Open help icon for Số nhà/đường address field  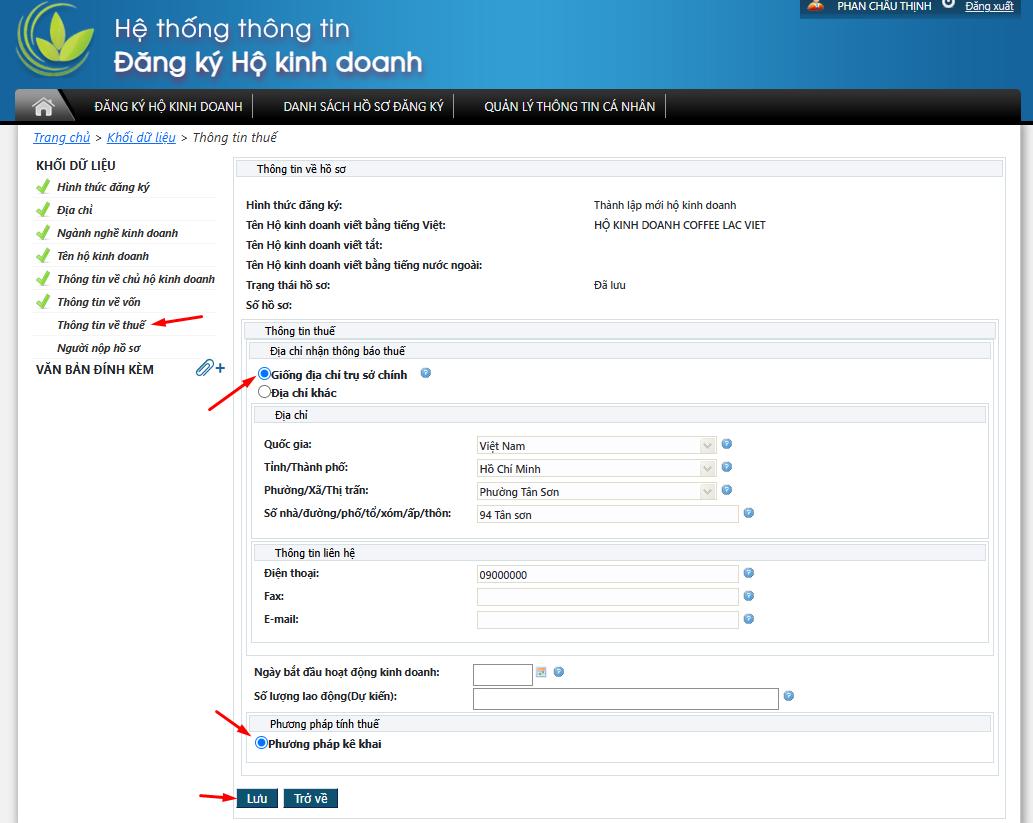[748, 513]
